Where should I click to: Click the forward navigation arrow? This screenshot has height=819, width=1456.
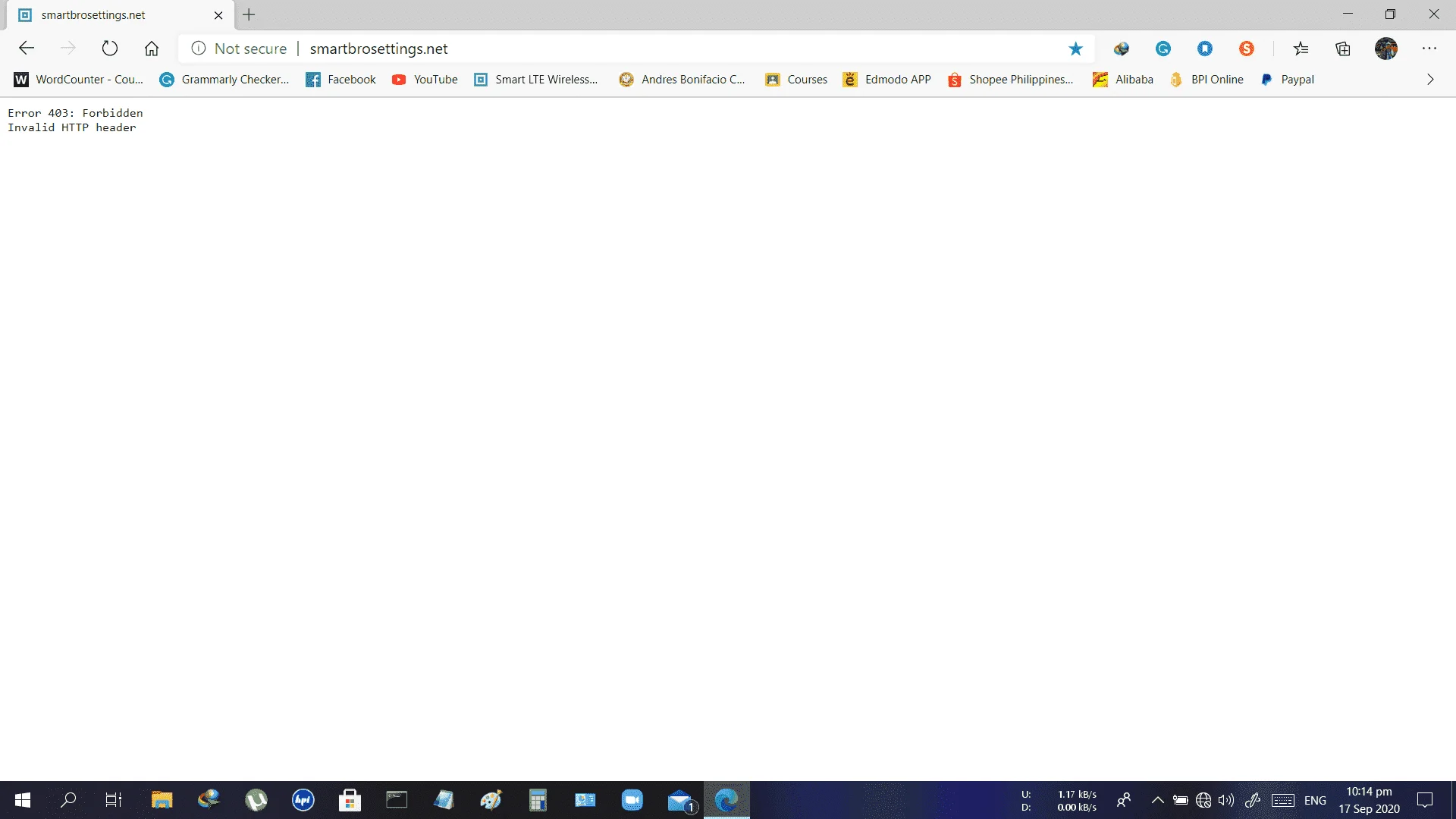click(68, 49)
